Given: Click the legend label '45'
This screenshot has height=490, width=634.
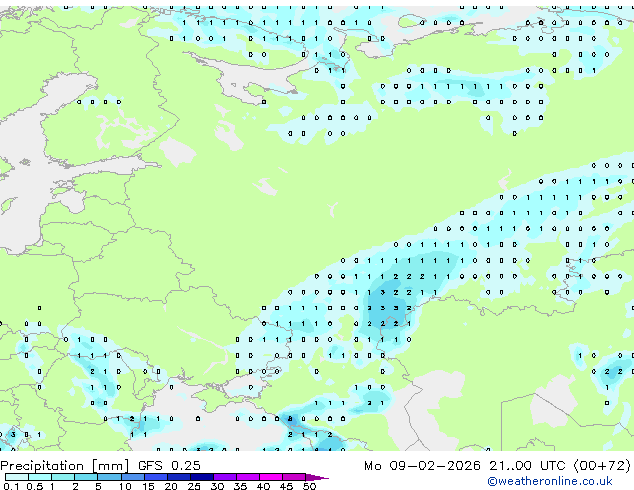Looking at the screenshot, I should pyautogui.click(x=286, y=486).
